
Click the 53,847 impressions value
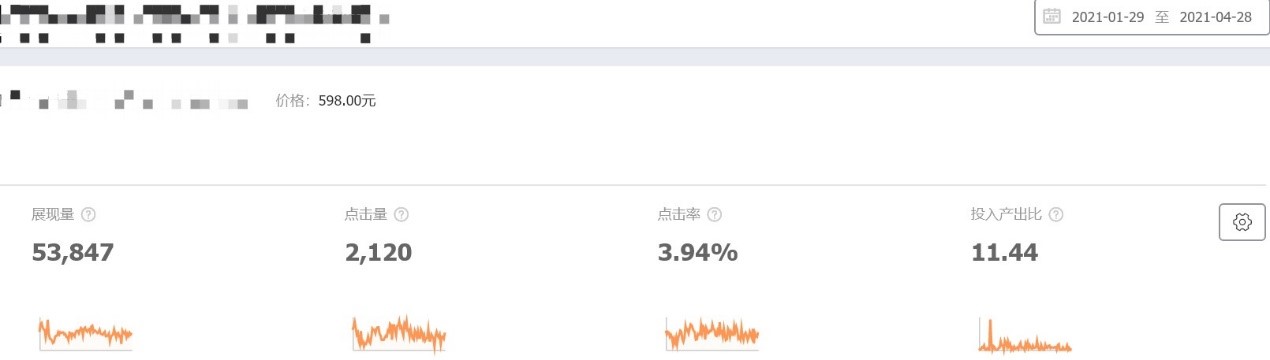coord(73,253)
